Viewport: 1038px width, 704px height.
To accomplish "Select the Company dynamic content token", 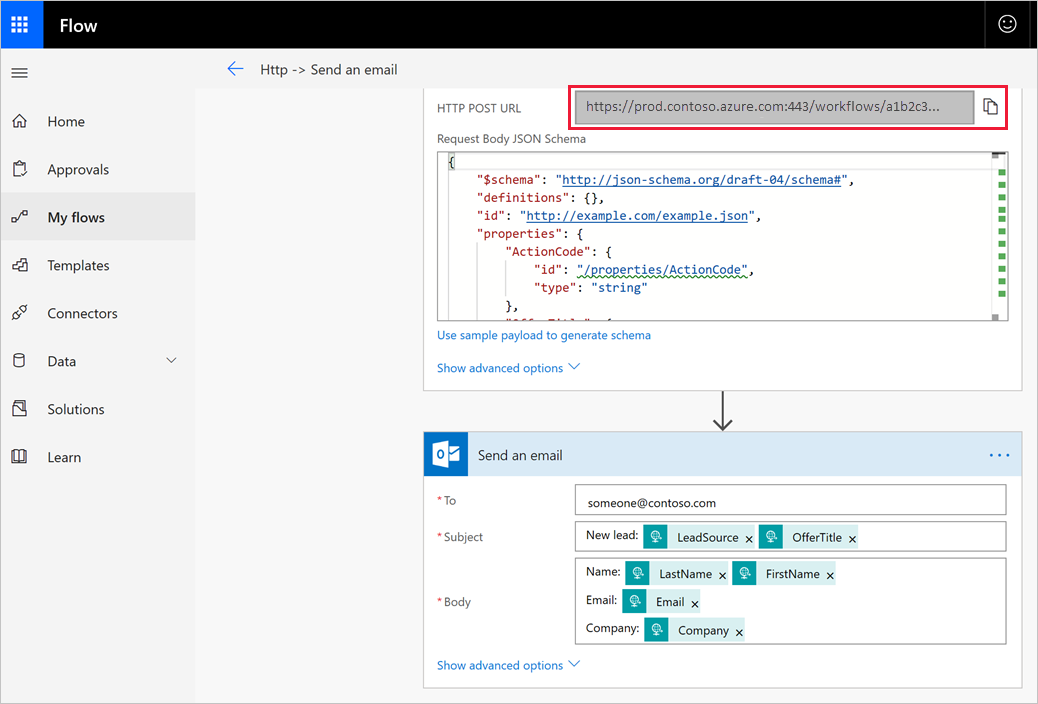I will tap(694, 630).
